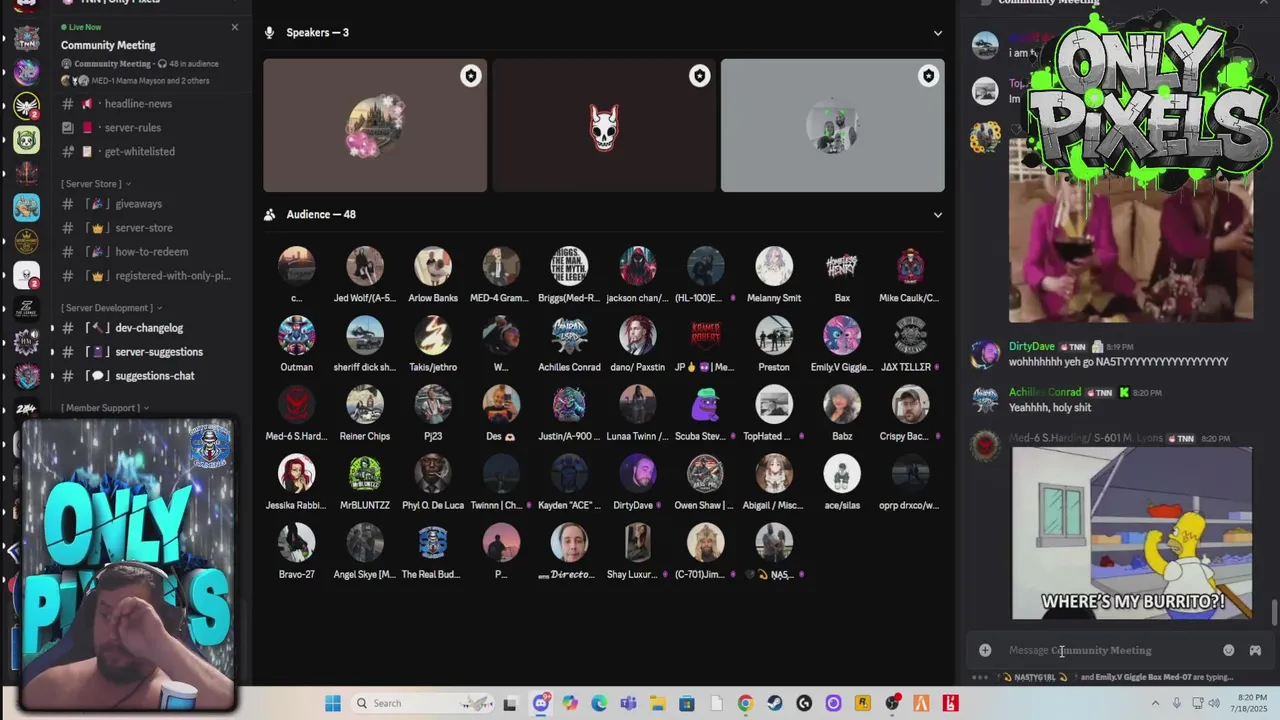Open the server-suggestions channel

coord(150,352)
